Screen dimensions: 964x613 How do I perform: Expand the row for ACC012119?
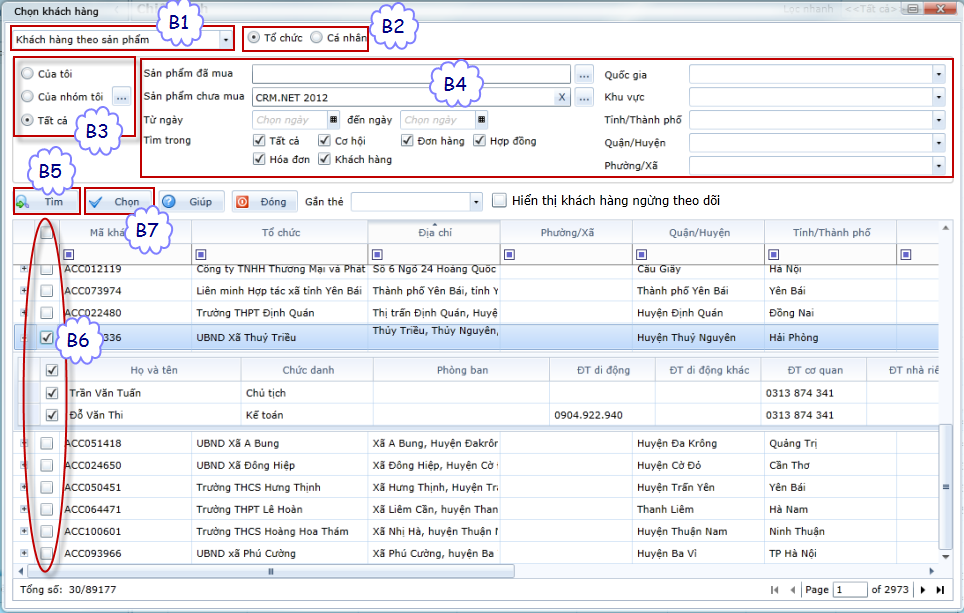(x=25, y=269)
